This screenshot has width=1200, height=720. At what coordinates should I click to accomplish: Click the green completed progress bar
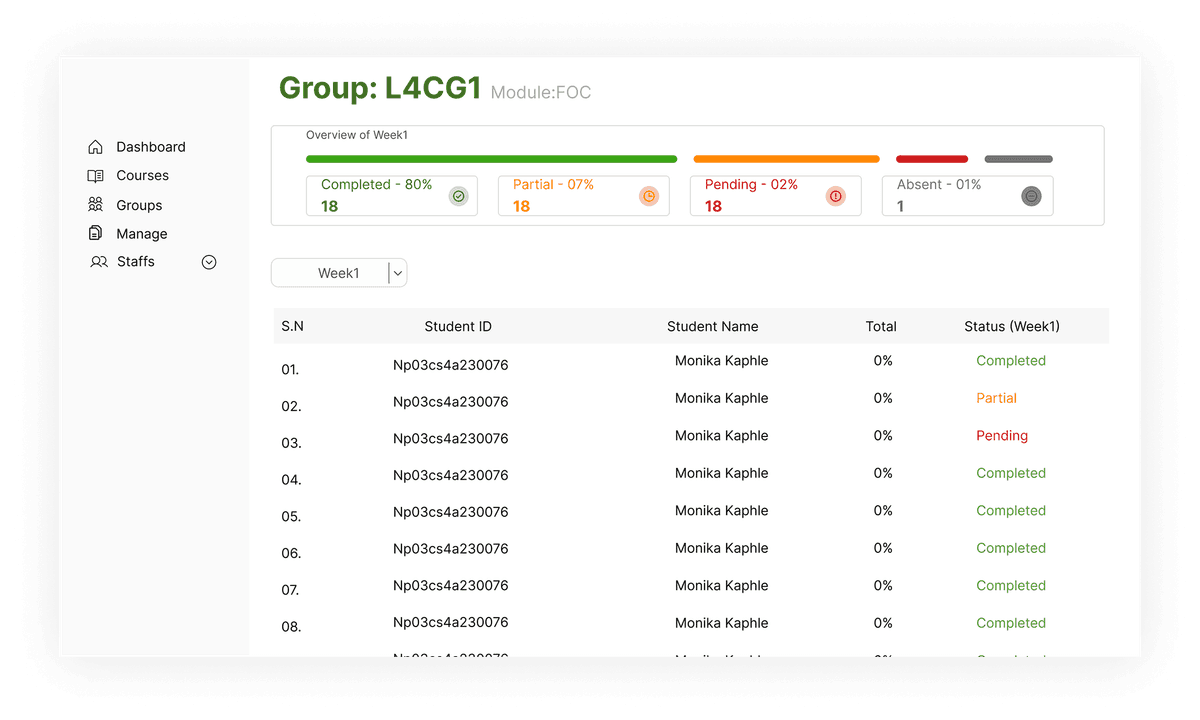click(x=491, y=159)
